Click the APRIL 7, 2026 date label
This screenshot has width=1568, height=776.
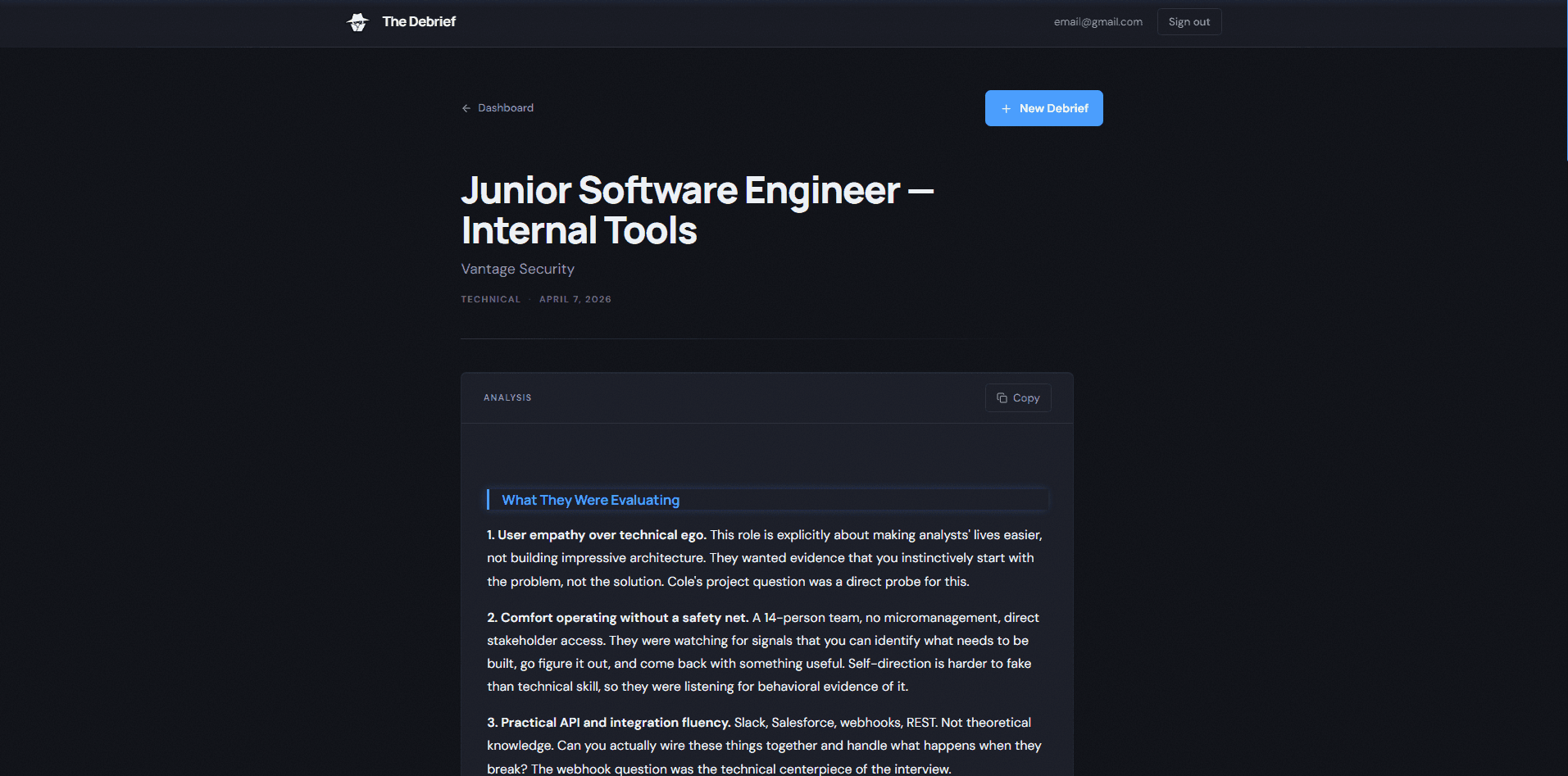pyautogui.click(x=575, y=299)
